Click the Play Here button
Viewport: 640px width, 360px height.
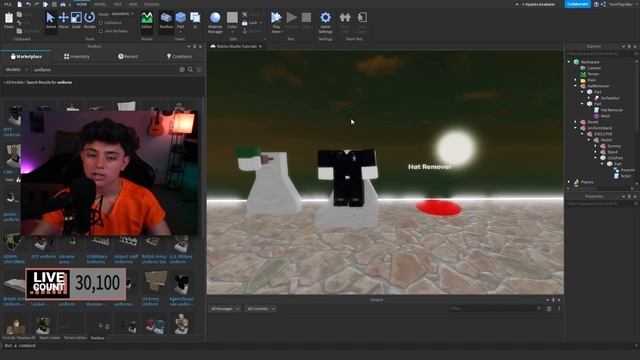(x=276, y=22)
